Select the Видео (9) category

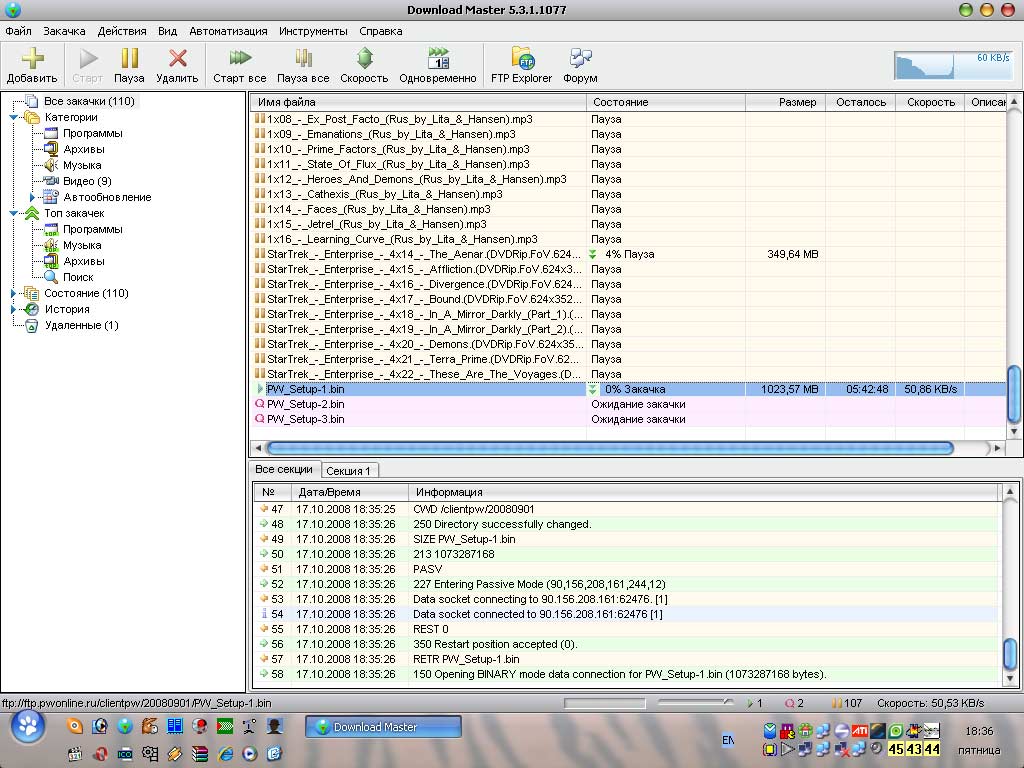click(87, 181)
